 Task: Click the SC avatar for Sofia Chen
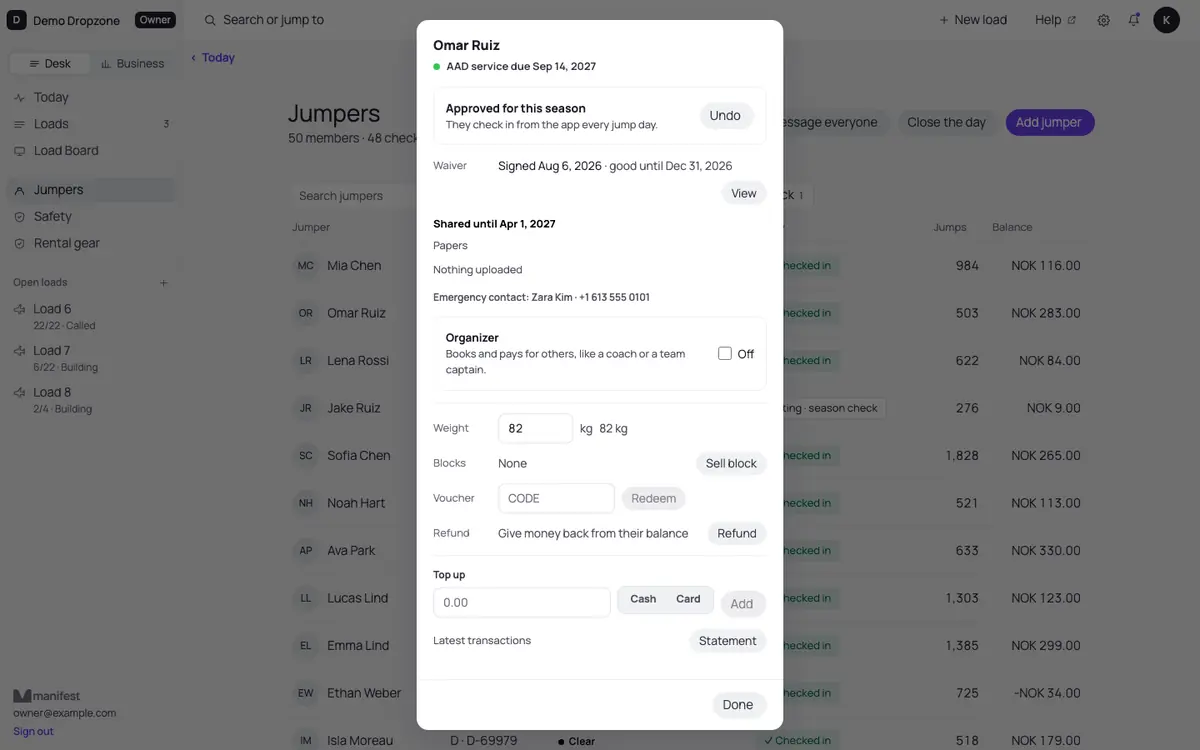pos(306,456)
